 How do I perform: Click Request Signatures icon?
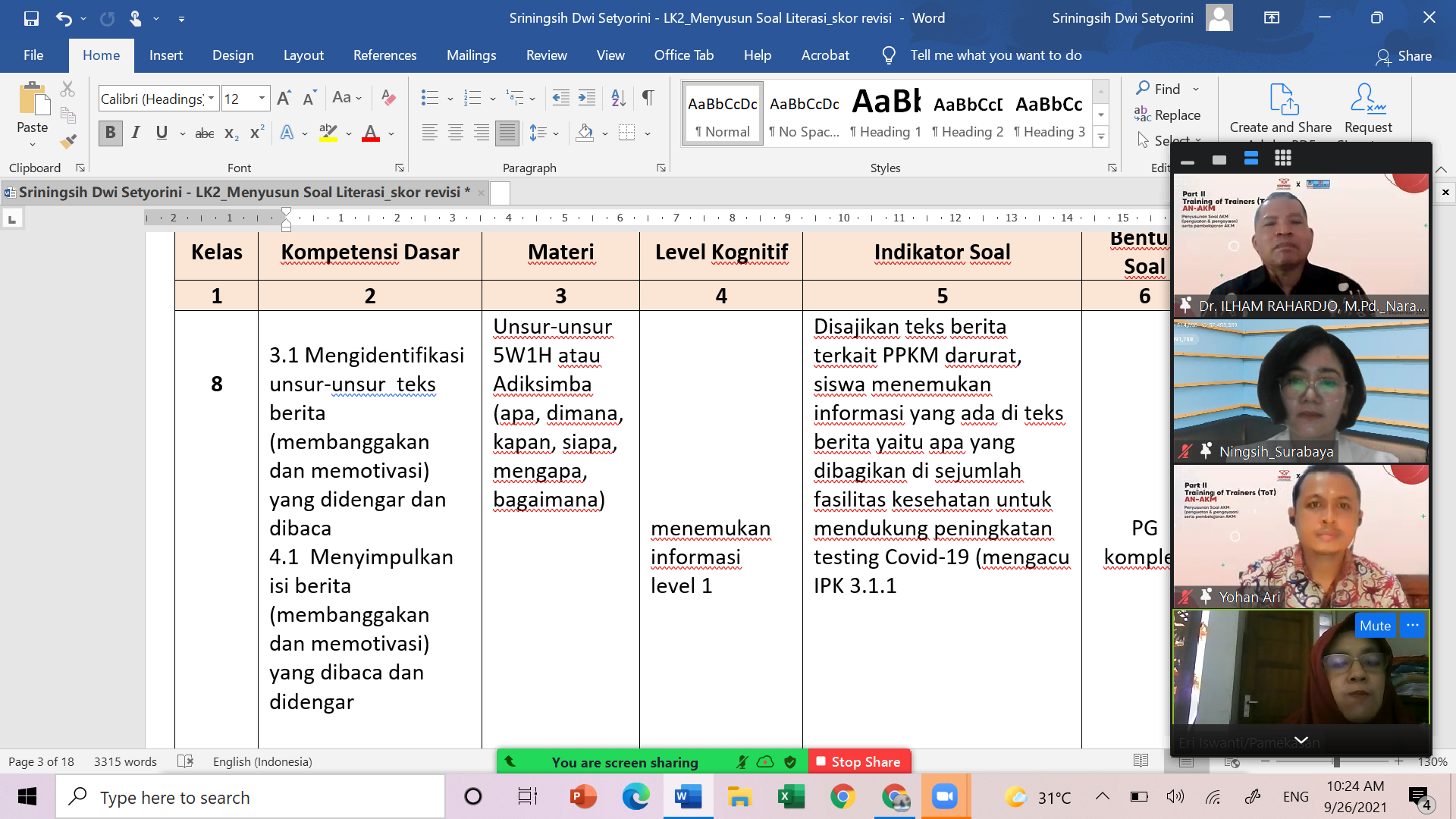pyautogui.click(x=1368, y=111)
